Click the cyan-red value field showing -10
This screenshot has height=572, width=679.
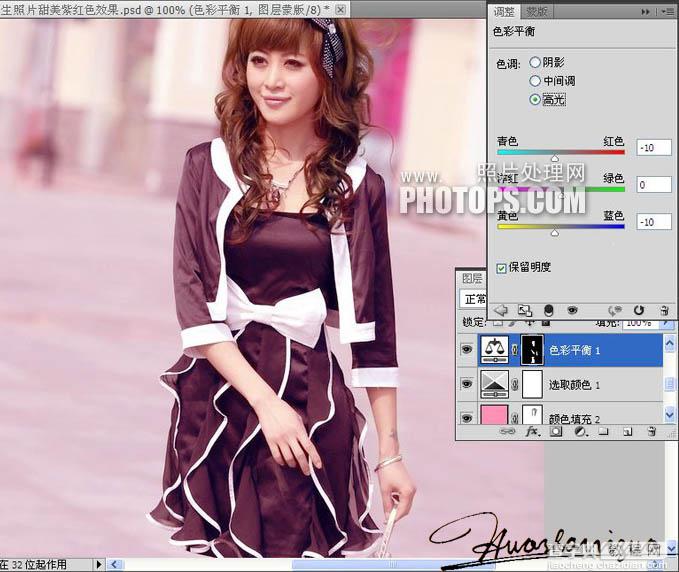[654, 148]
